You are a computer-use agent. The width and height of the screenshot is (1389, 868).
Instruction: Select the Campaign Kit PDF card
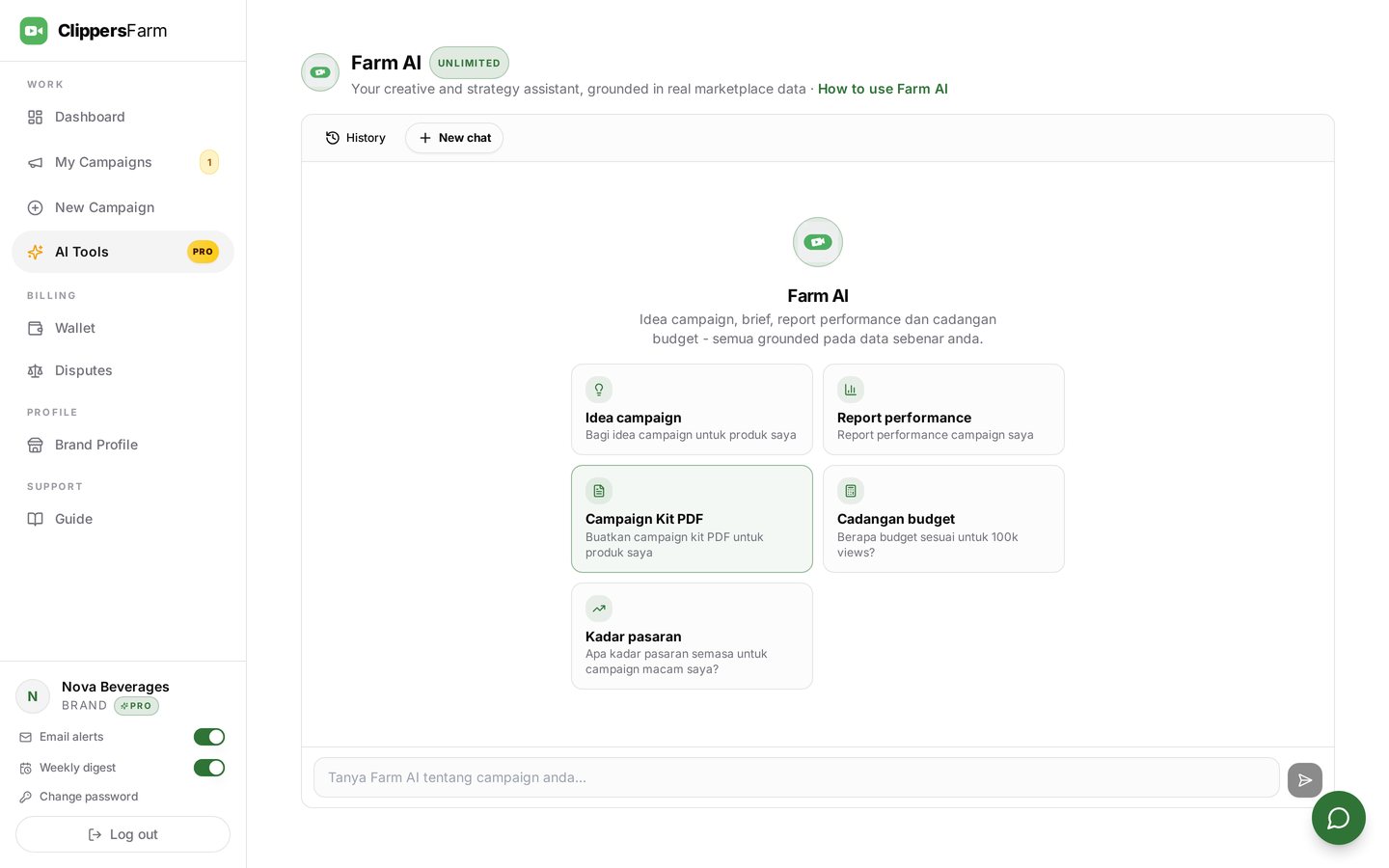[x=692, y=519]
